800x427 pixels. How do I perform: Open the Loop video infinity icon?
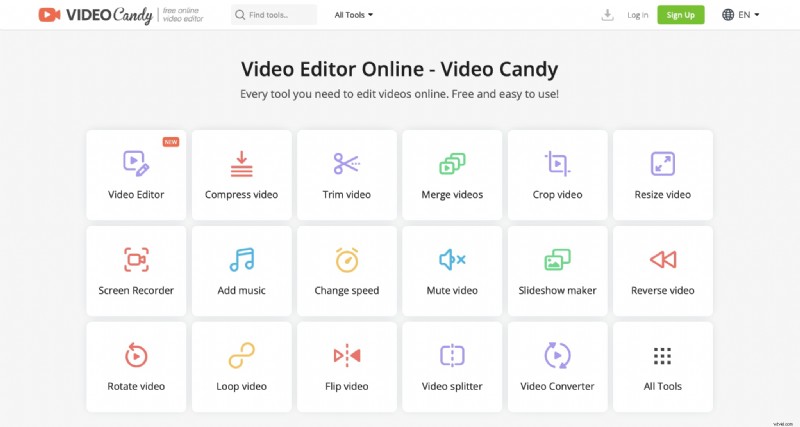[x=241, y=355]
